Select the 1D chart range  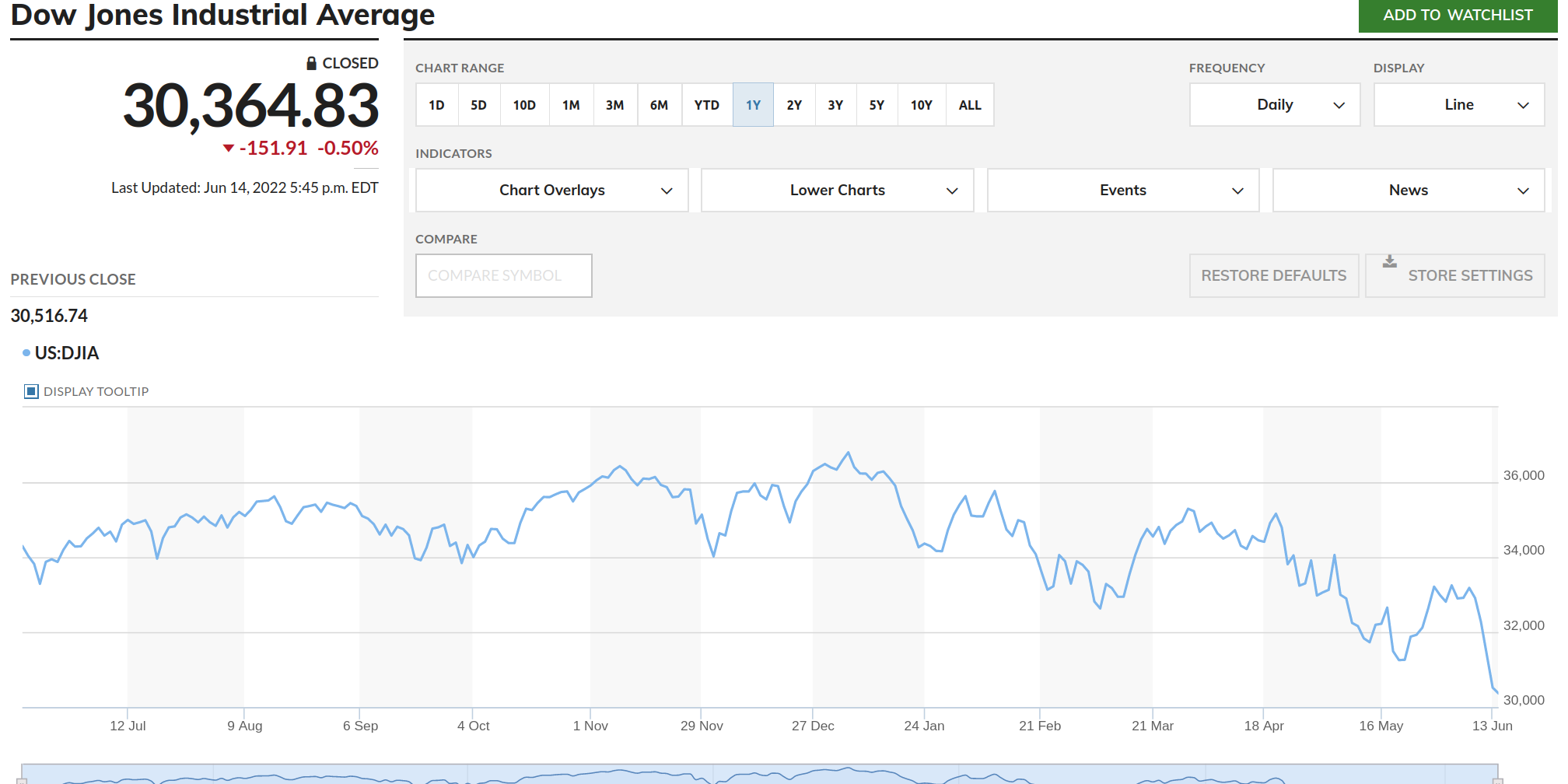437,105
